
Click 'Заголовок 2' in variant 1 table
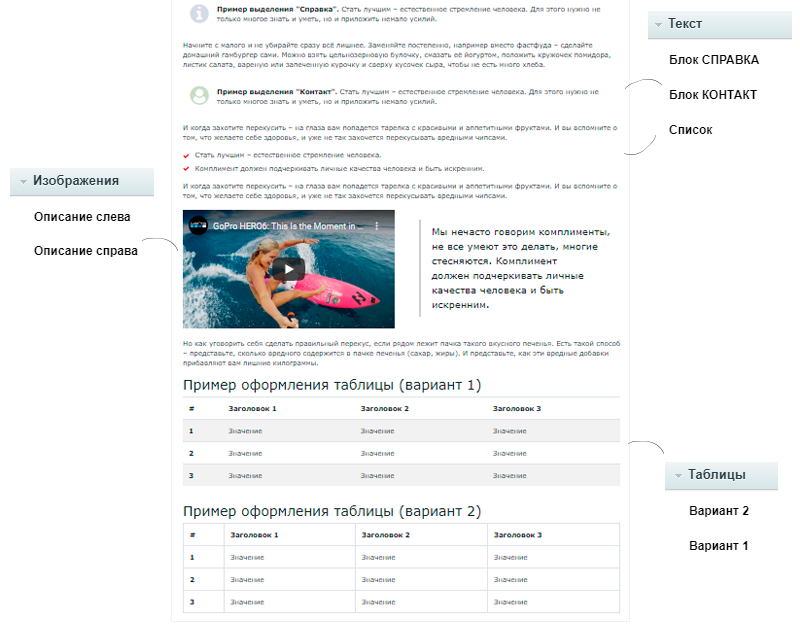[x=384, y=409]
